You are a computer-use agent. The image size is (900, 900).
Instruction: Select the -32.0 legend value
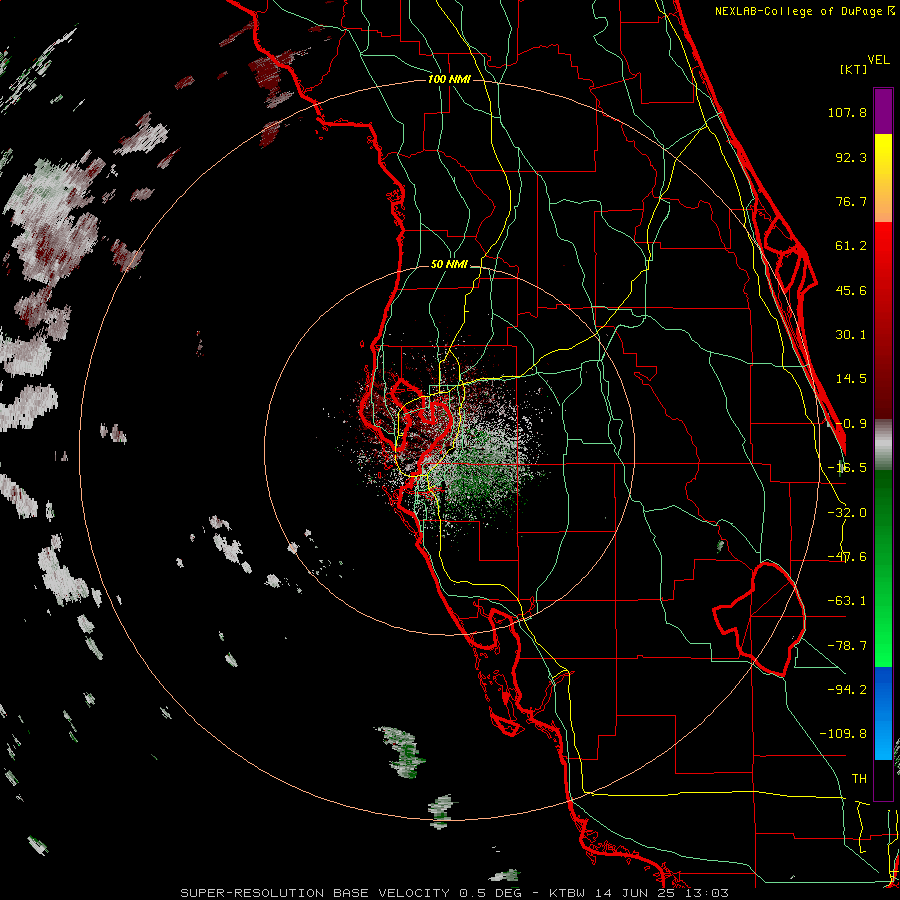click(x=847, y=513)
